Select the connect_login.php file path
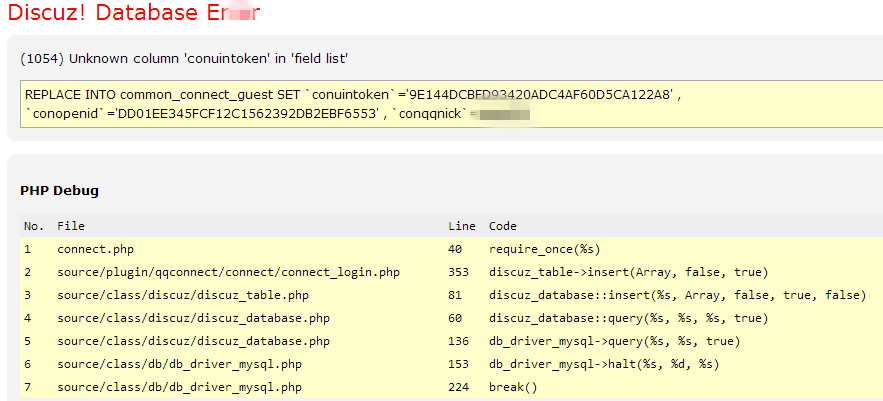The width and height of the screenshot is (883, 401). tap(228, 272)
